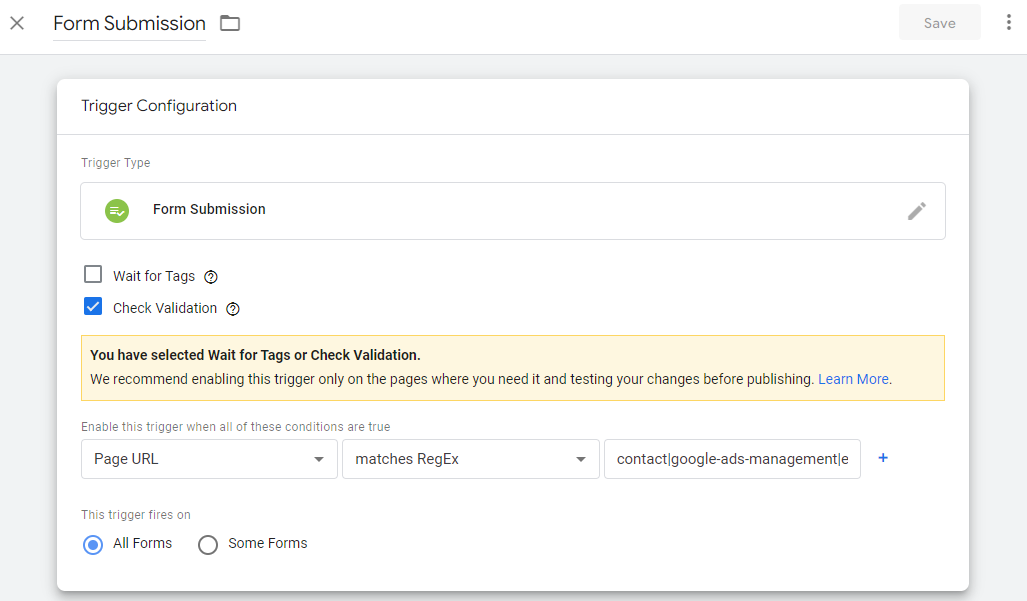This screenshot has width=1027, height=601.
Task: Open the three-dot more options menu
Action: point(1009,23)
